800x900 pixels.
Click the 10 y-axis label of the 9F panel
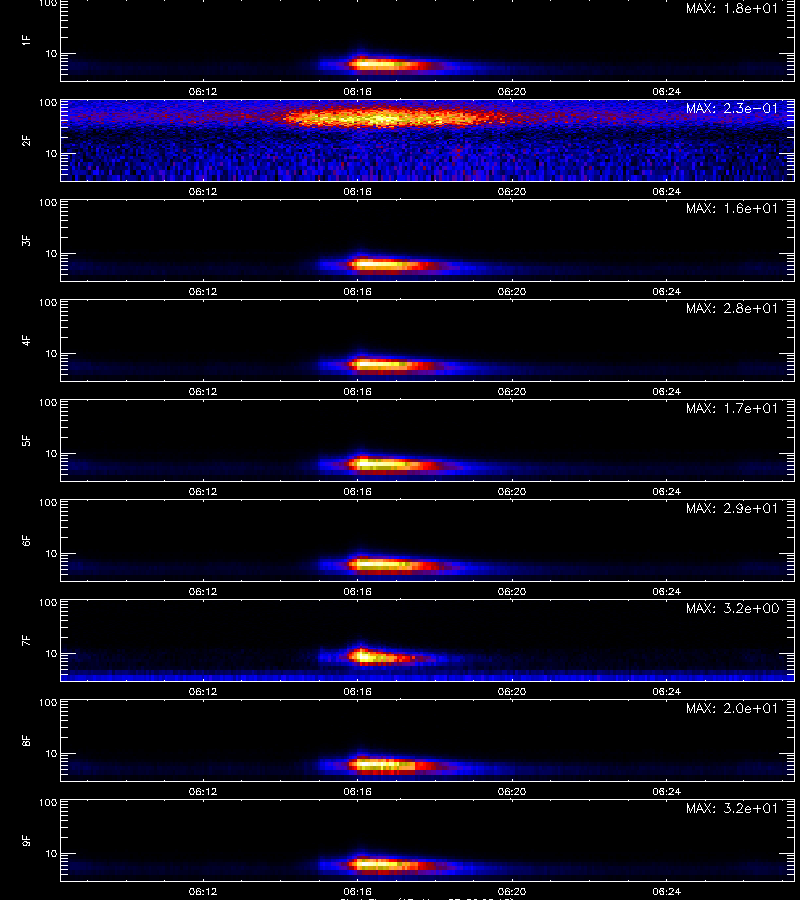coord(51,854)
